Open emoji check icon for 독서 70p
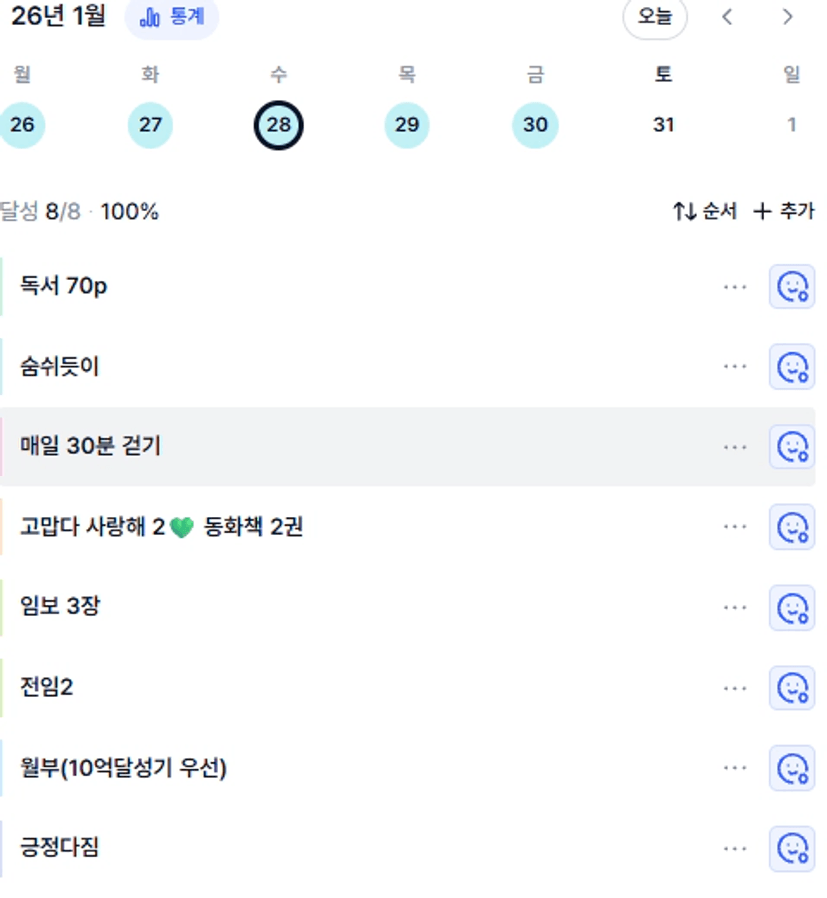827x898 pixels. [x=792, y=287]
